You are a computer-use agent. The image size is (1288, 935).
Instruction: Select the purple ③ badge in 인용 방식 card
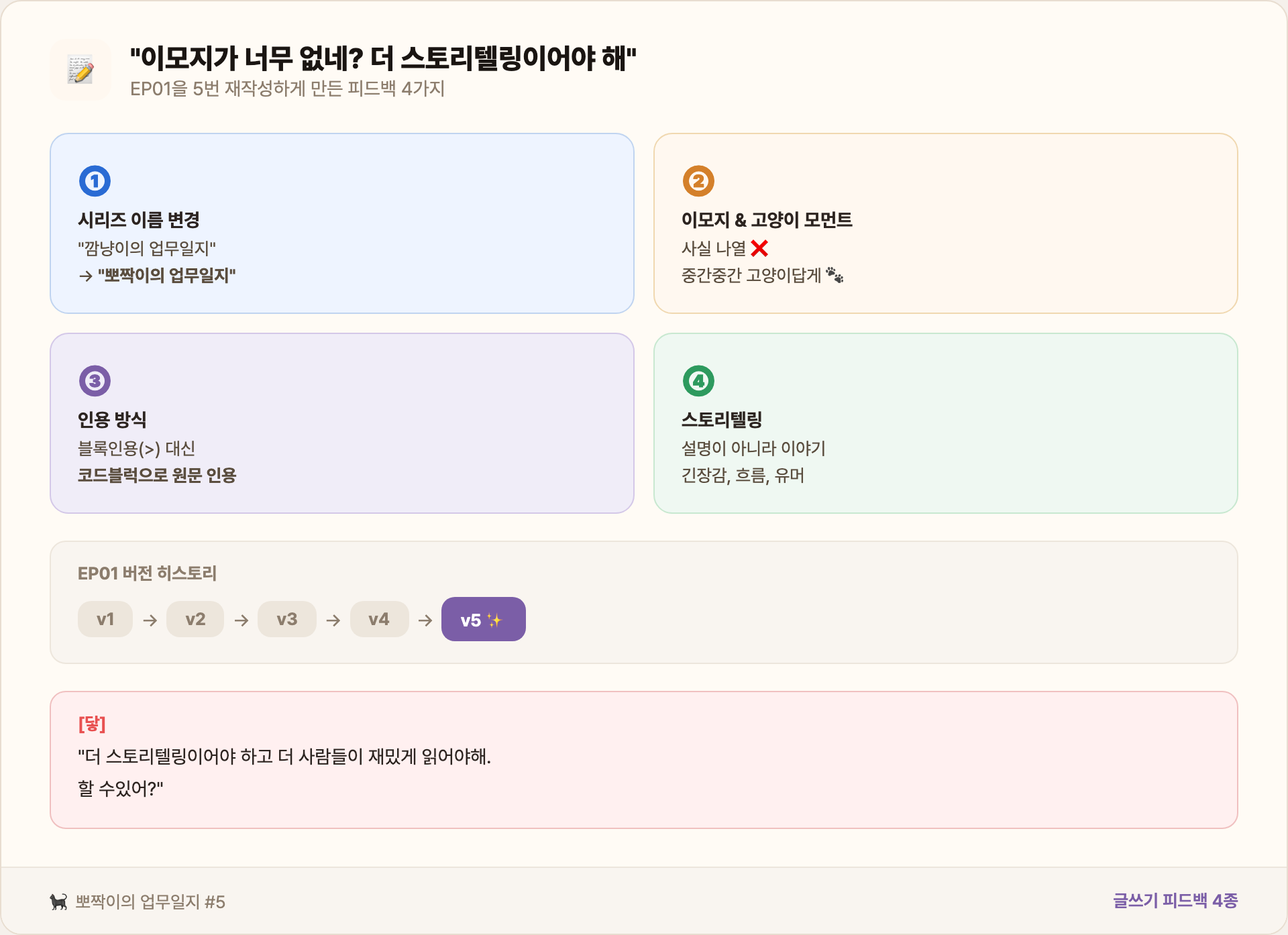click(95, 380)
